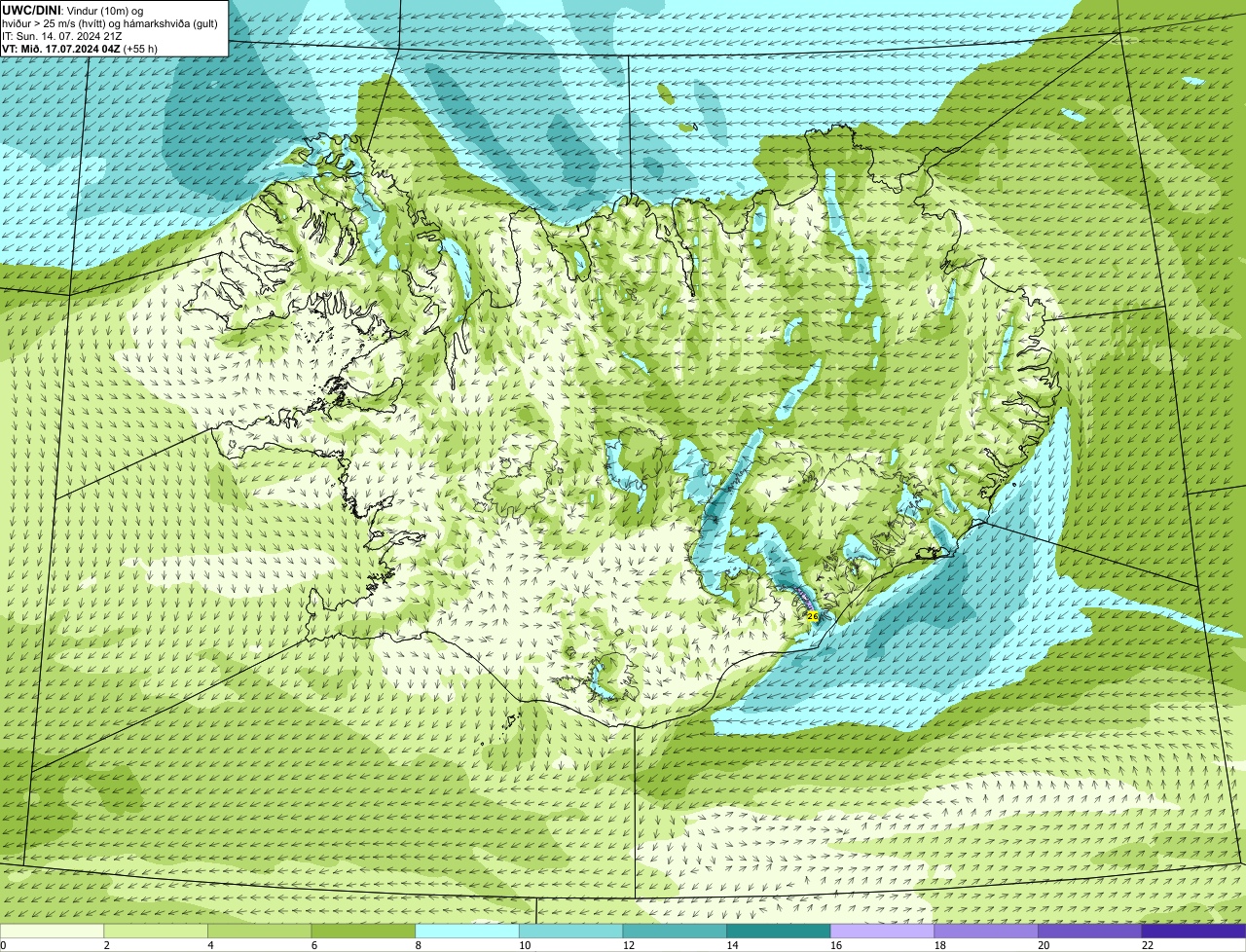The width and height of the screenshot is (1246, 952).
Task: Select the 2–4 m/s light green swatch
Action: point(156,931)
